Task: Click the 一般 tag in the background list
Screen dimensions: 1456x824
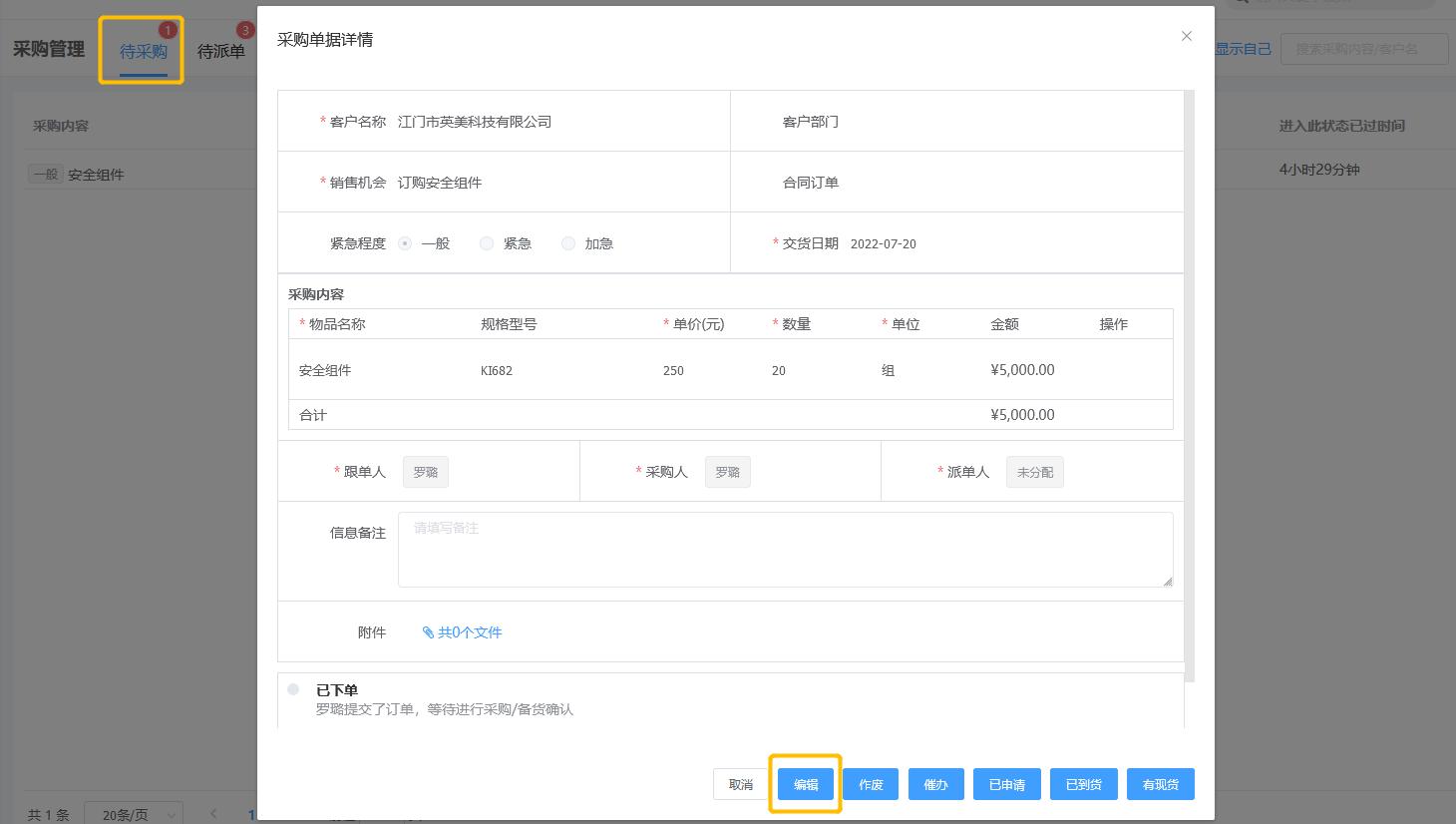Action: coord(46,175)
